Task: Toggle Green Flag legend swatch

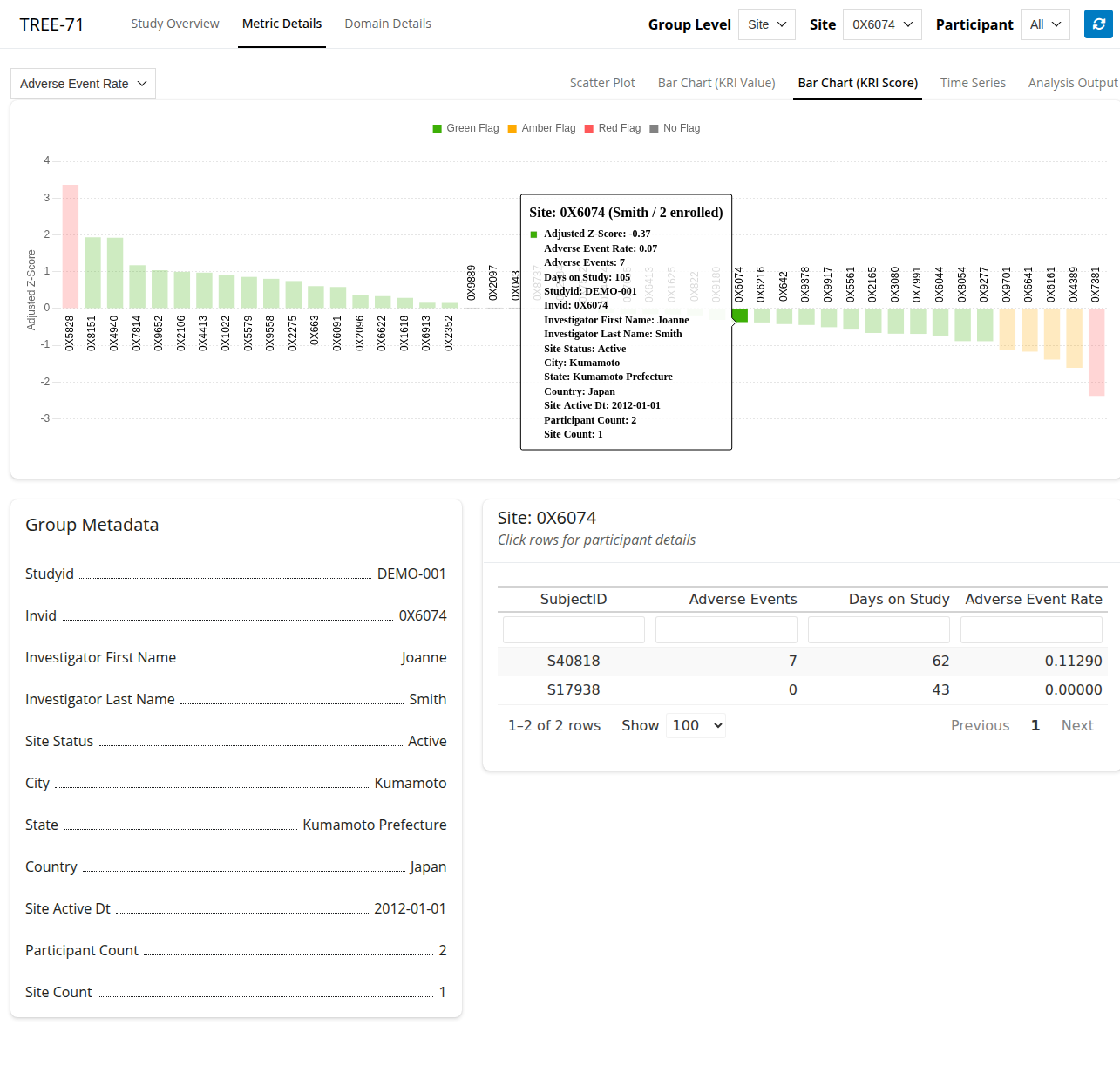Action: click(438, 129)
